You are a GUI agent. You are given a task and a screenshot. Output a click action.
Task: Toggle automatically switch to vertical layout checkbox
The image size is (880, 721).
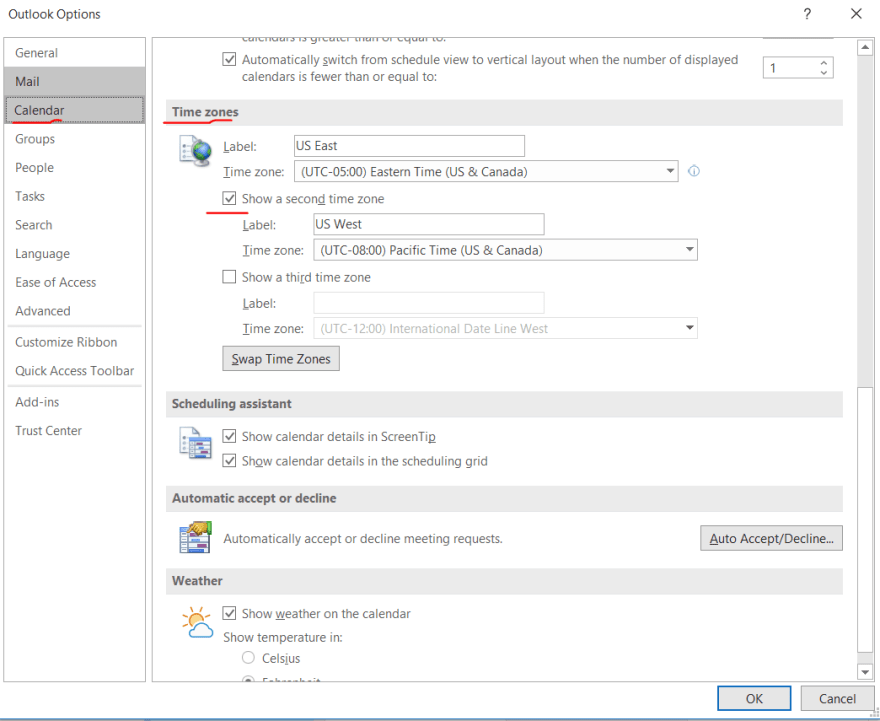pos(229,59)
